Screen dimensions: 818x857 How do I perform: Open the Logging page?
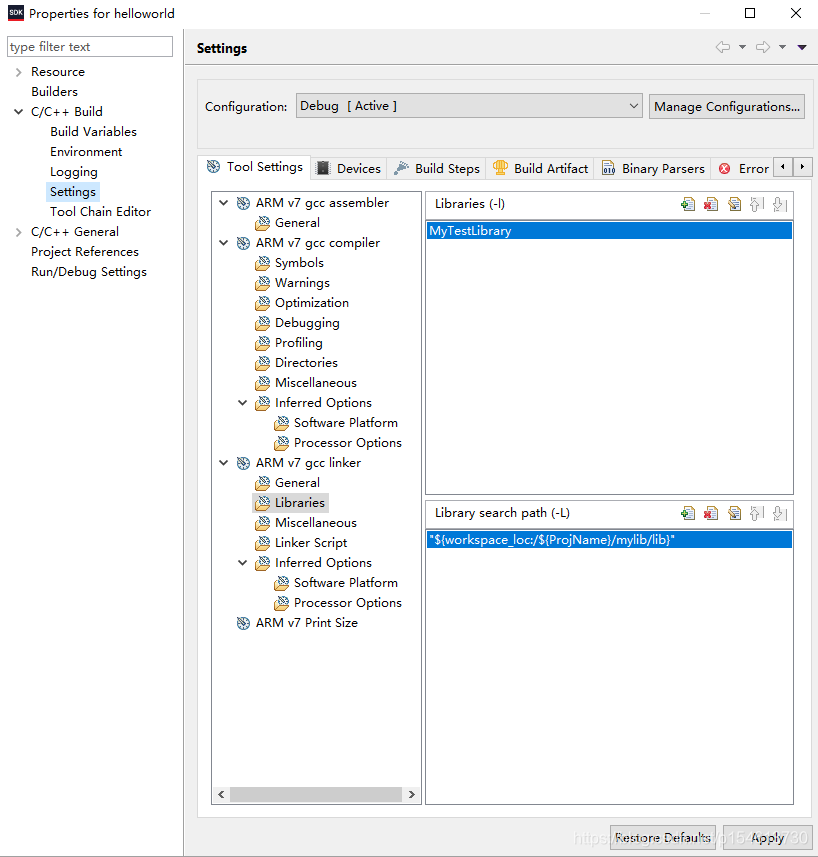[74, 172]
